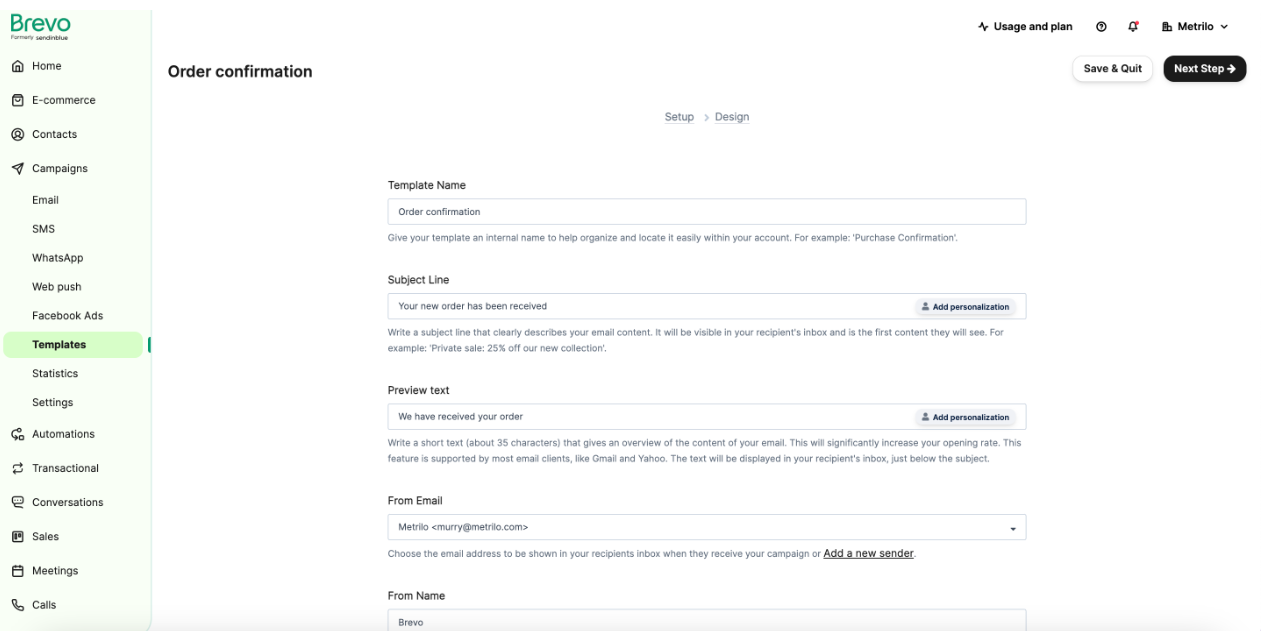The width and height of the screenshot is (1263, 631).
Task: Open the notifications bell
Action: 1132,26
